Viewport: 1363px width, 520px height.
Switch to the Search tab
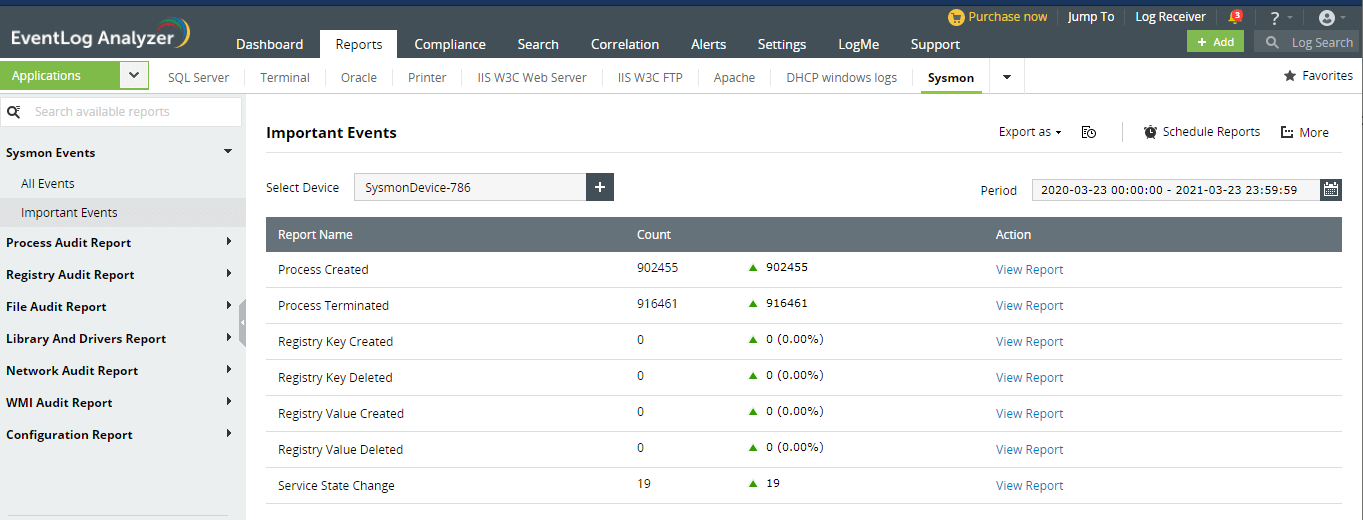tap(538, 44)
